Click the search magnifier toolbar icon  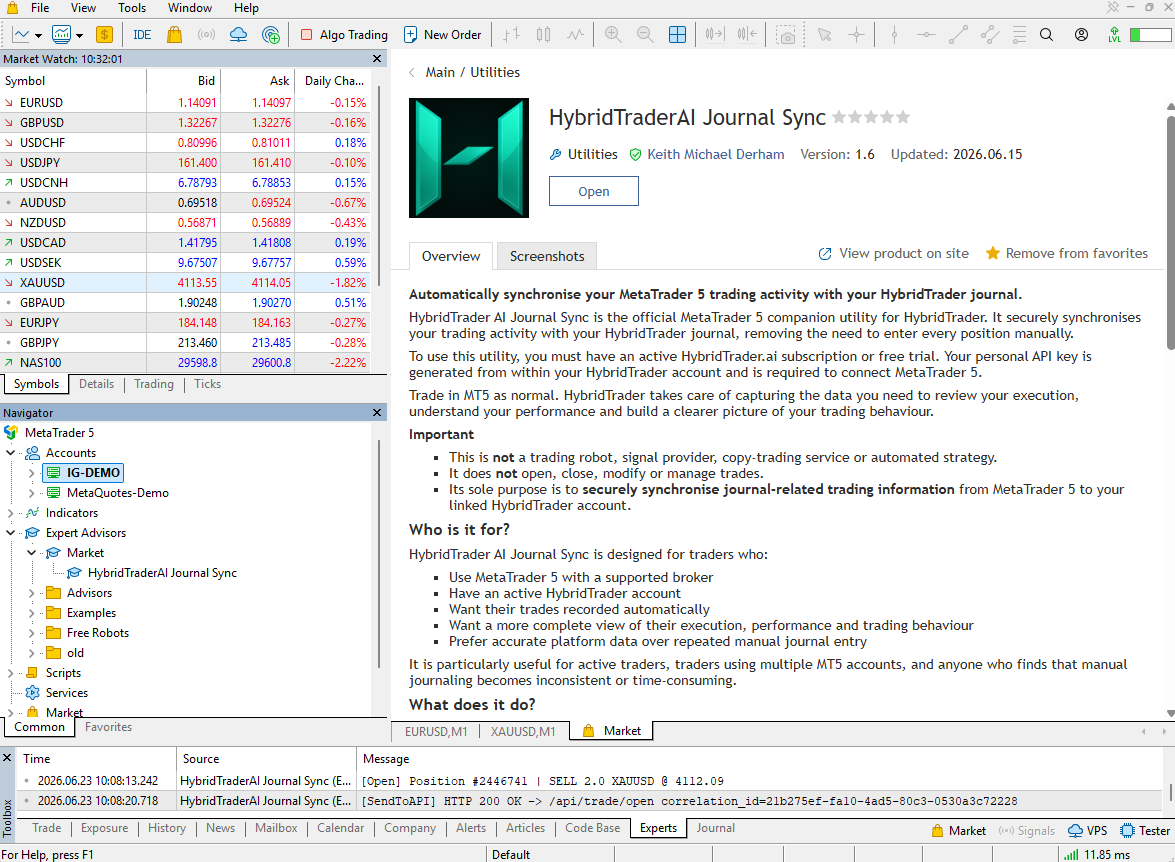pos(1047,34)
